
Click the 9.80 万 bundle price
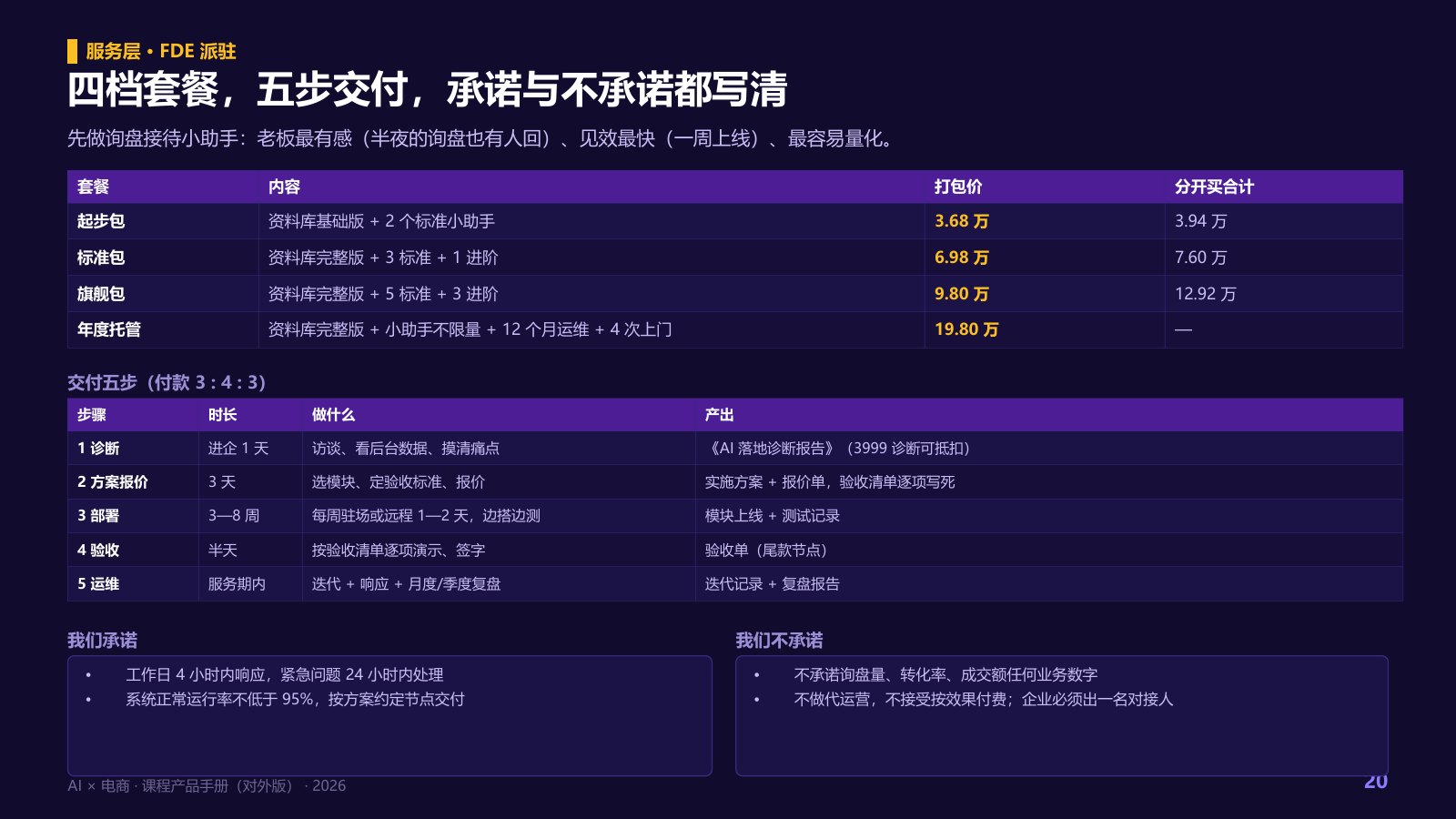[962, 294]
